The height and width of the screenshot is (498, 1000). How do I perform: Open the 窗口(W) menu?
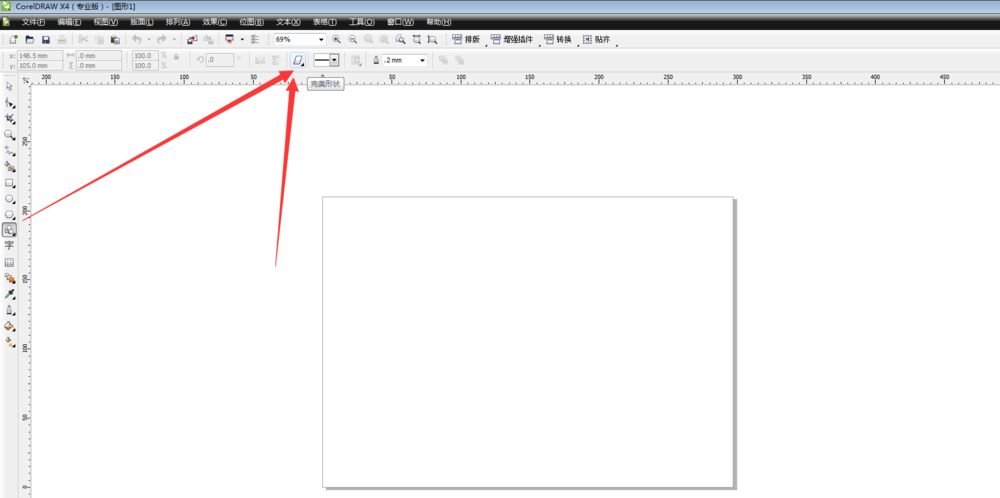[x=400, y=22]
